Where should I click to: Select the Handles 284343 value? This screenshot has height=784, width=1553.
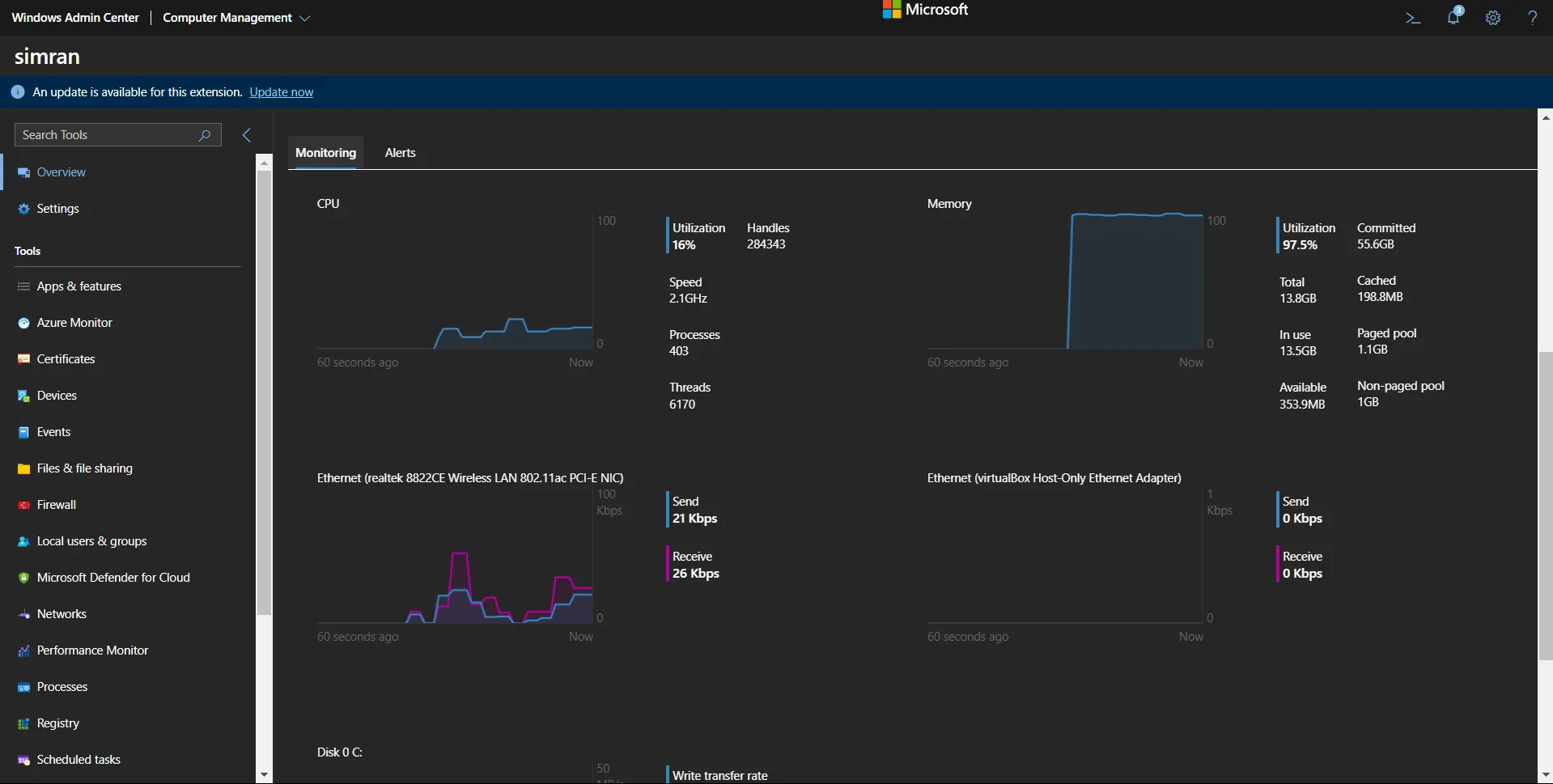766,244
